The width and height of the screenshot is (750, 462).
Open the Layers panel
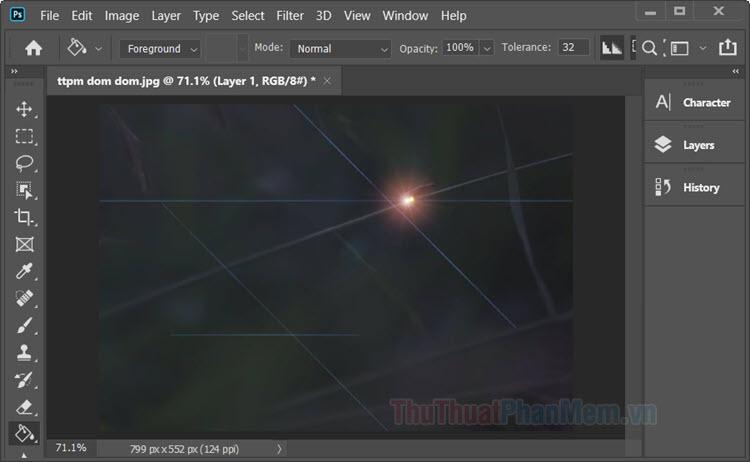(697, 145)
